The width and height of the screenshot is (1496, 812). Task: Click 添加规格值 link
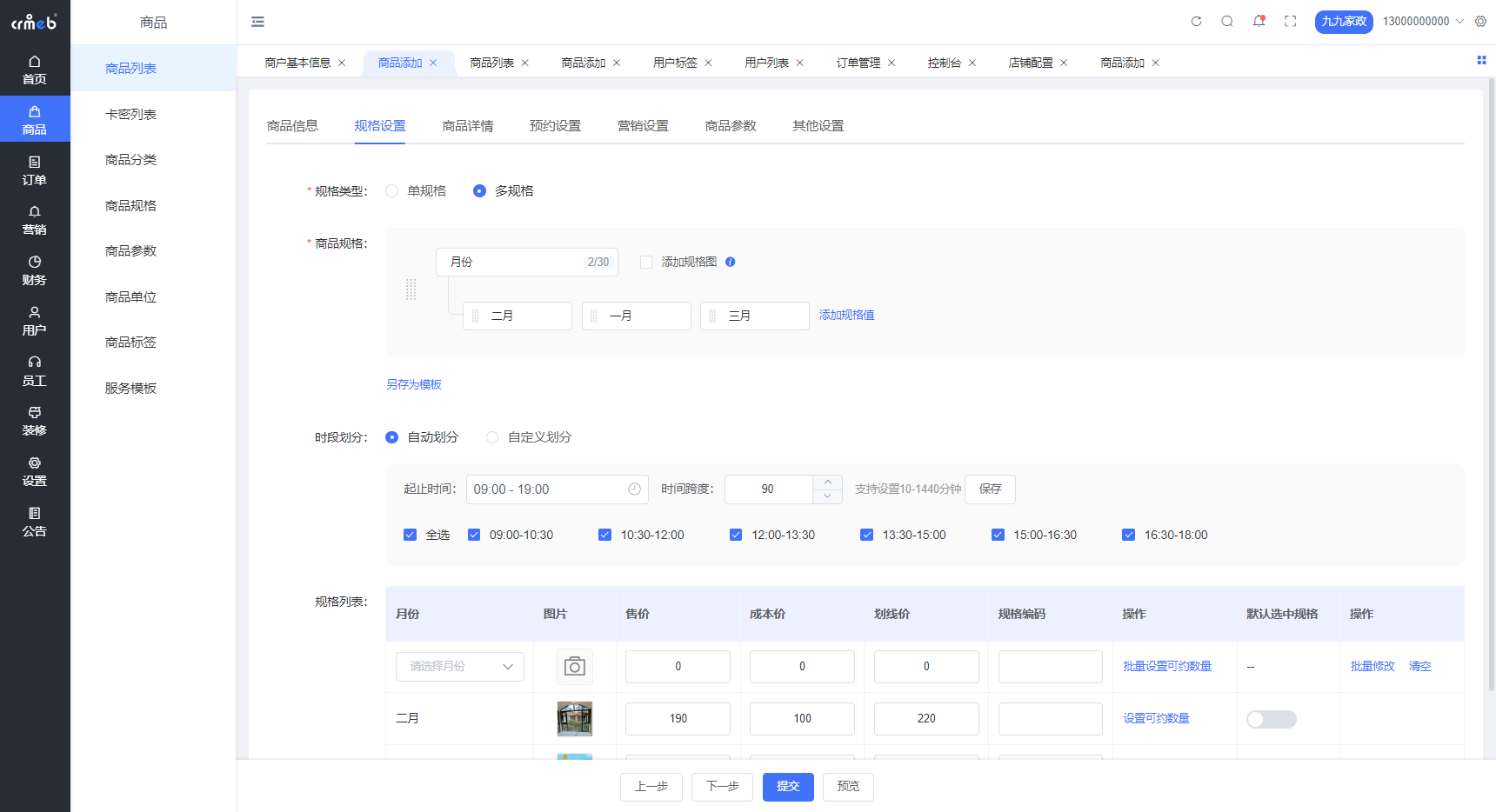846,316
